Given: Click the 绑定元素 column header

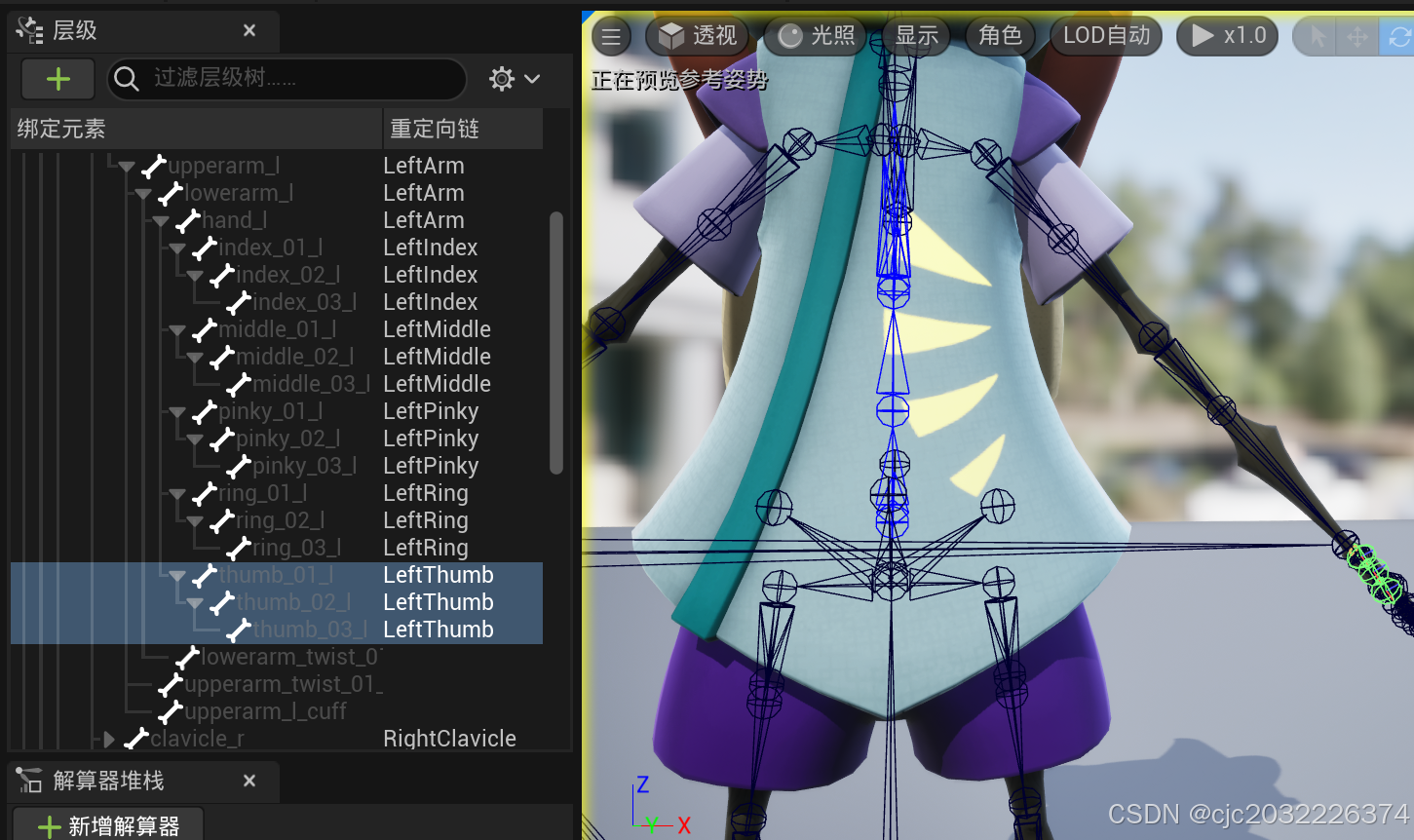Looking at the screenshot, I should 196,129.
